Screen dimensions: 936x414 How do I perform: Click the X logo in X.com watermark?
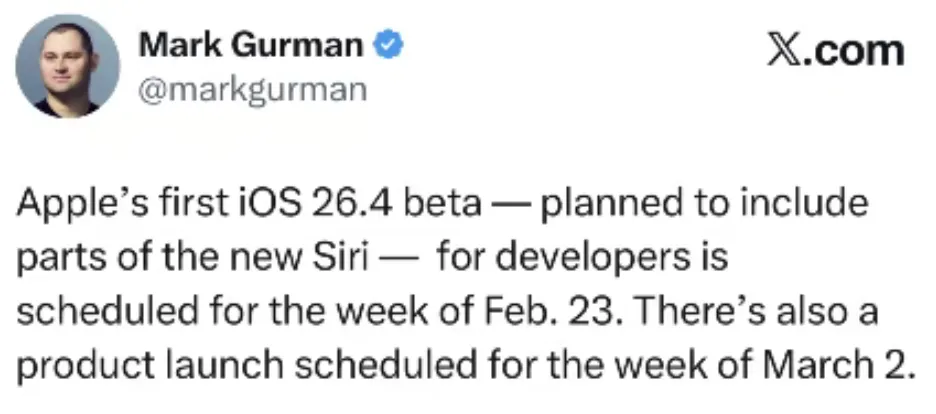tap(784, 50)
